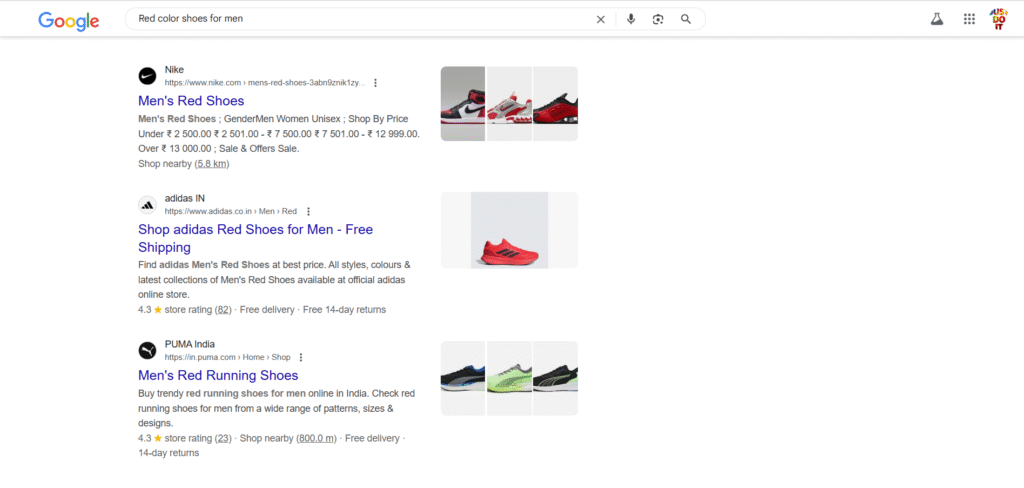The image size is (1024, 488).
Task: Open more options for Nike result
Action: 376,83
